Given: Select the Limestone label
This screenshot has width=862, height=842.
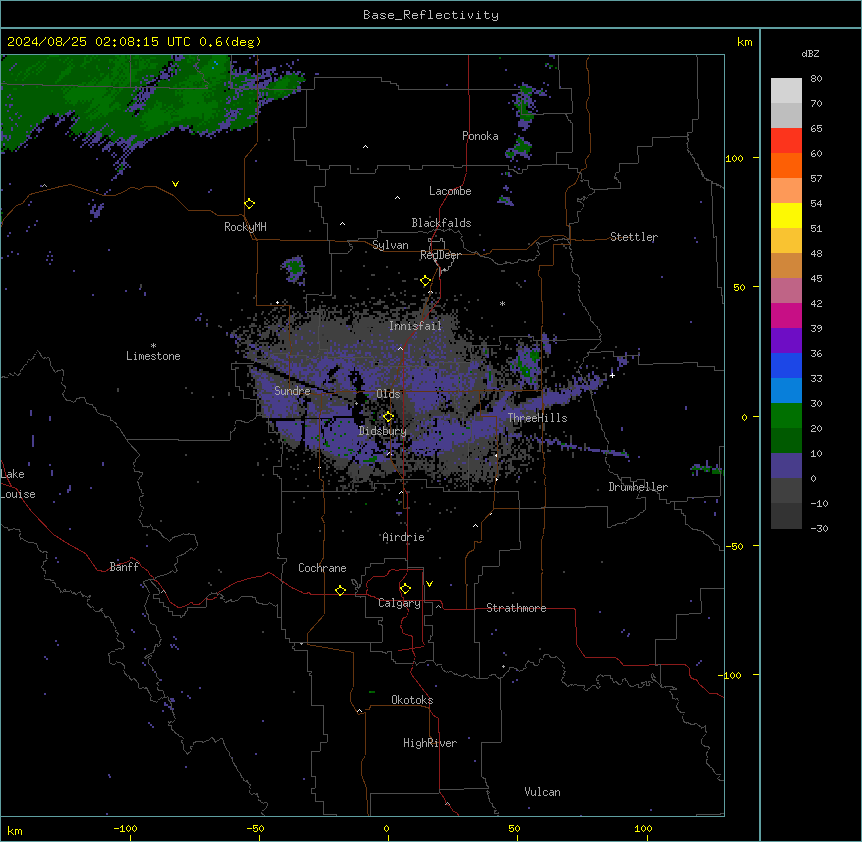Looking at the screenshot, I should (x=153, y=356).
